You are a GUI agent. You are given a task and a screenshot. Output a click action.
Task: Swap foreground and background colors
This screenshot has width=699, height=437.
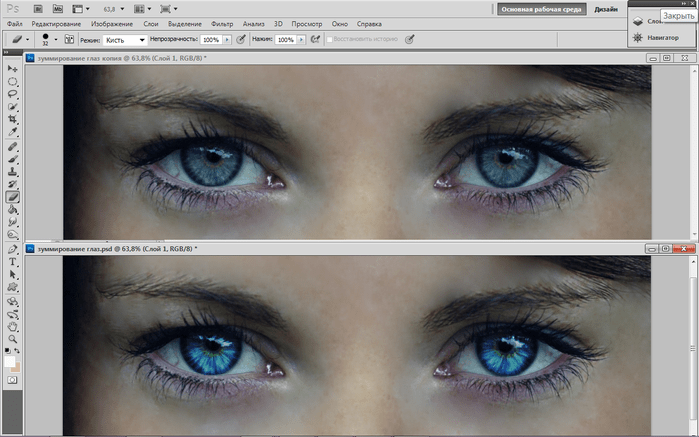pos(17,351)
